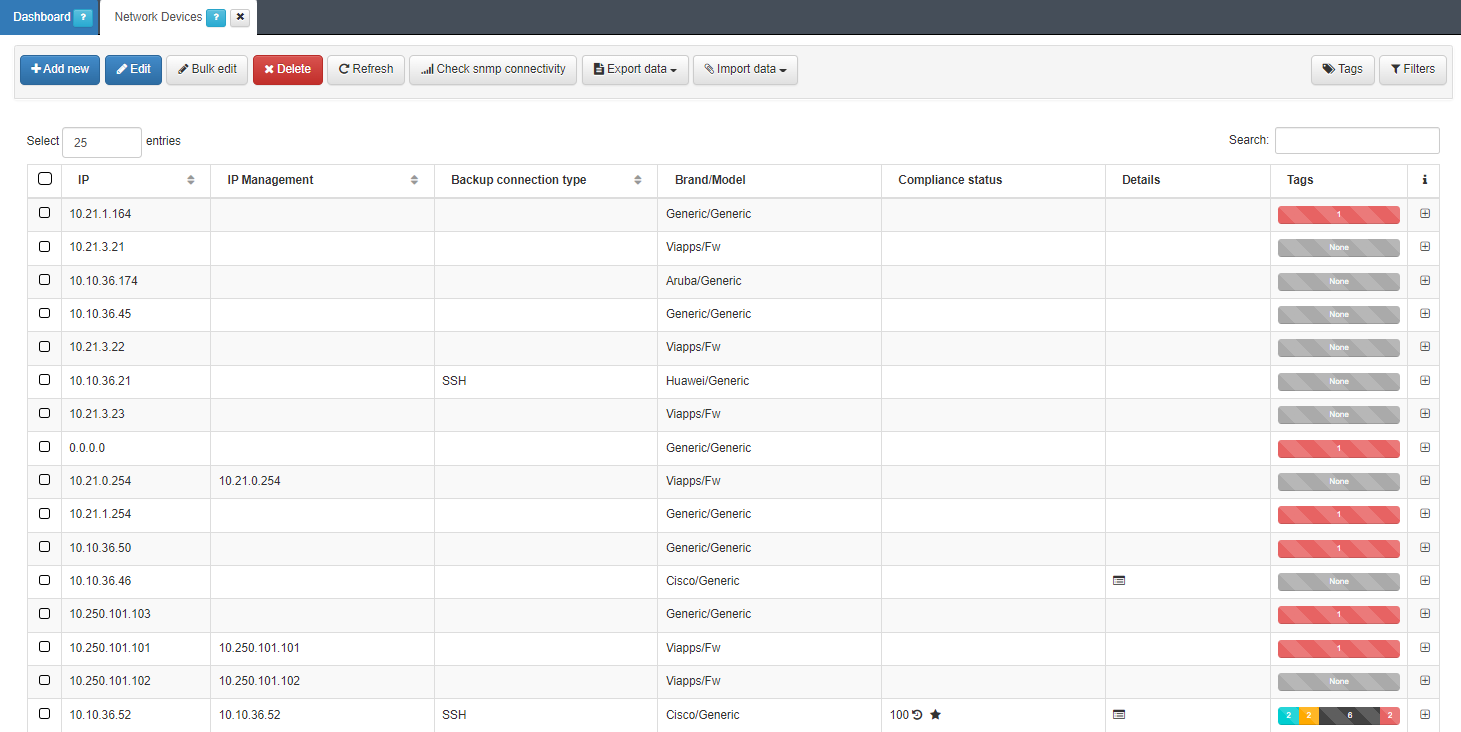Screen dimensions: 1461x732
Task: Click plus icon for row 10.250.101.101
Action: pos(1425,648)
